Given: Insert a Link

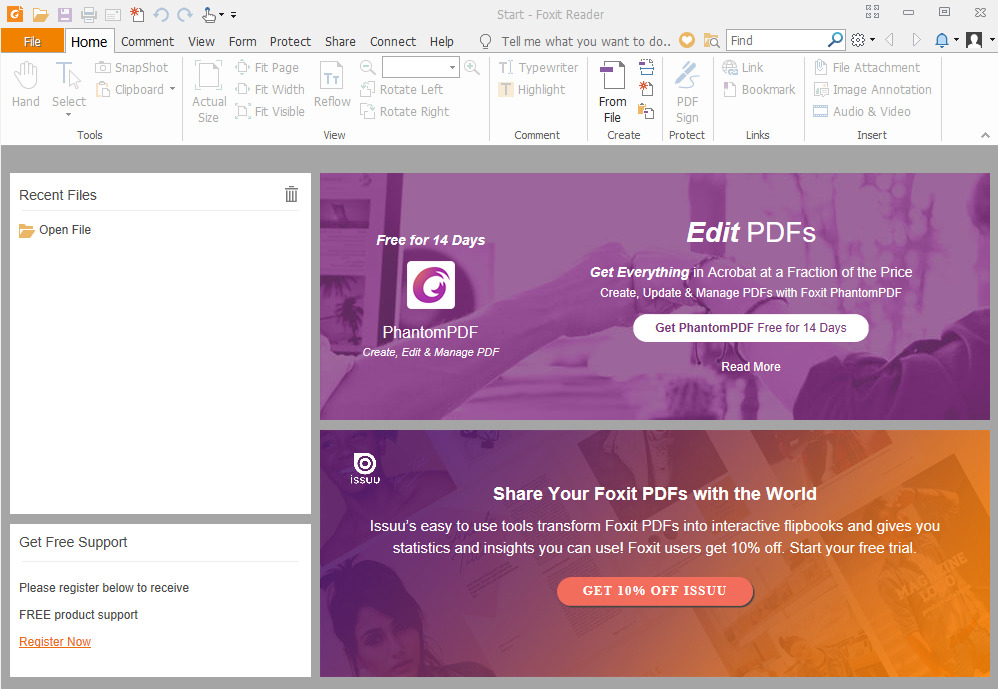Looking at the screenshot, I should [743, 67].
